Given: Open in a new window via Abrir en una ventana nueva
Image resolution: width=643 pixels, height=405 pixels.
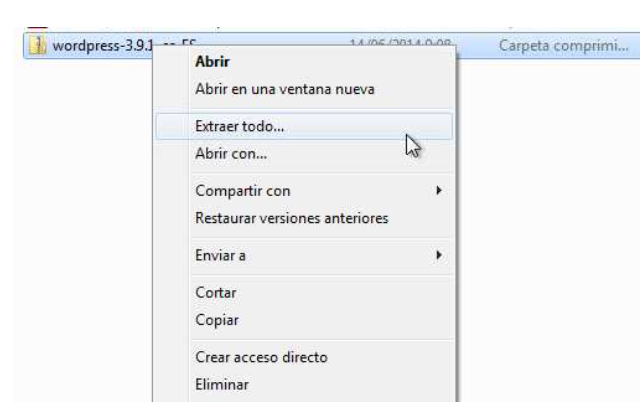Looking at the screenshot, I should pos(285,89).
